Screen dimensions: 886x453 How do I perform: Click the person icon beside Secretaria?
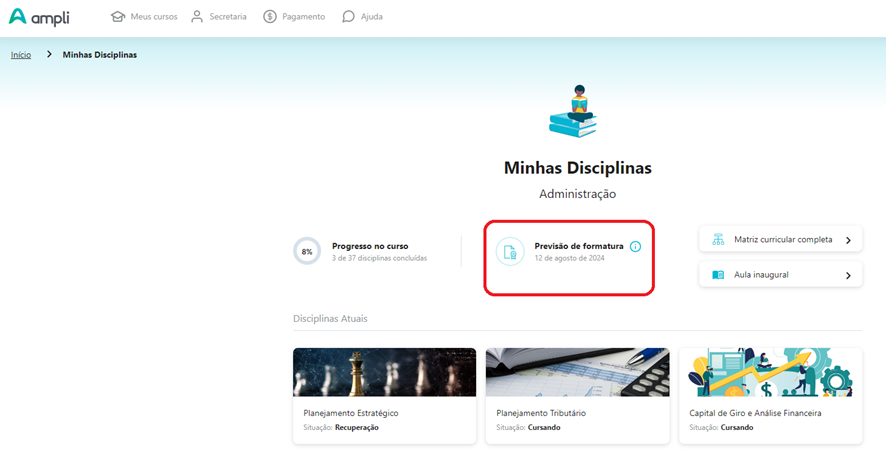tap(197, 16)
